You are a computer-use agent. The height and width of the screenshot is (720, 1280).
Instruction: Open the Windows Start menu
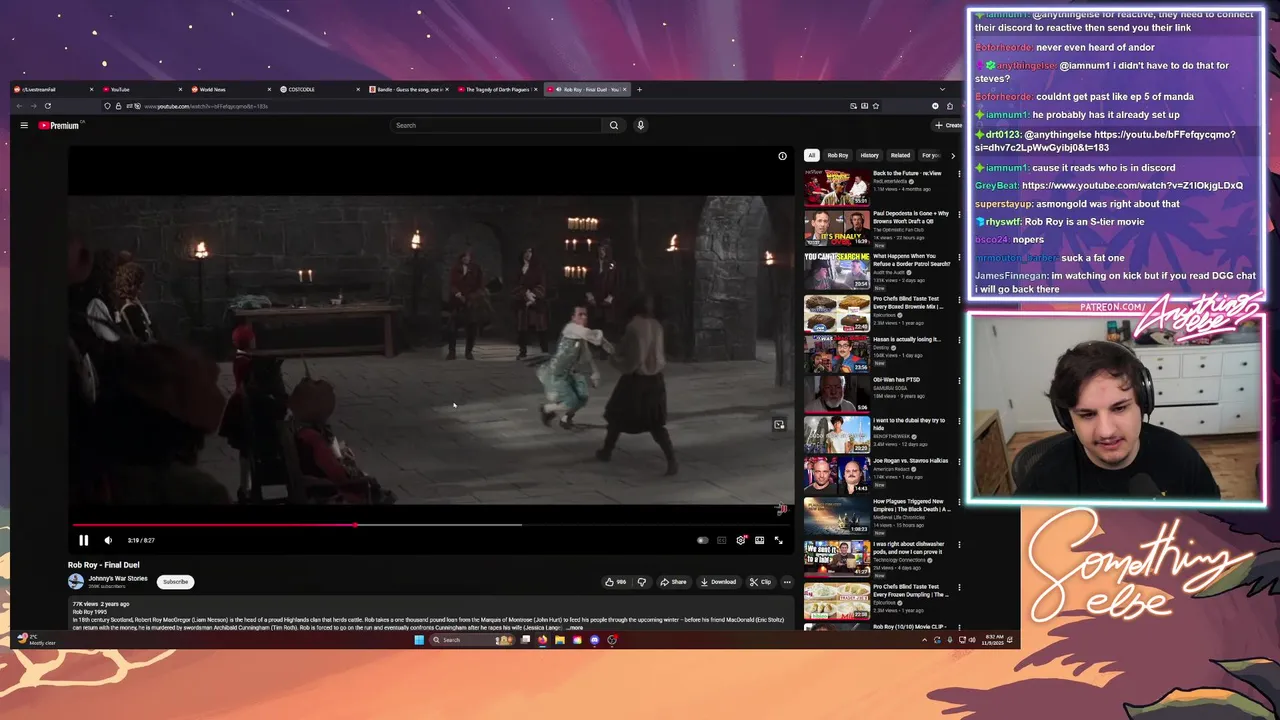pyautogui.click(x=419, y=640)
